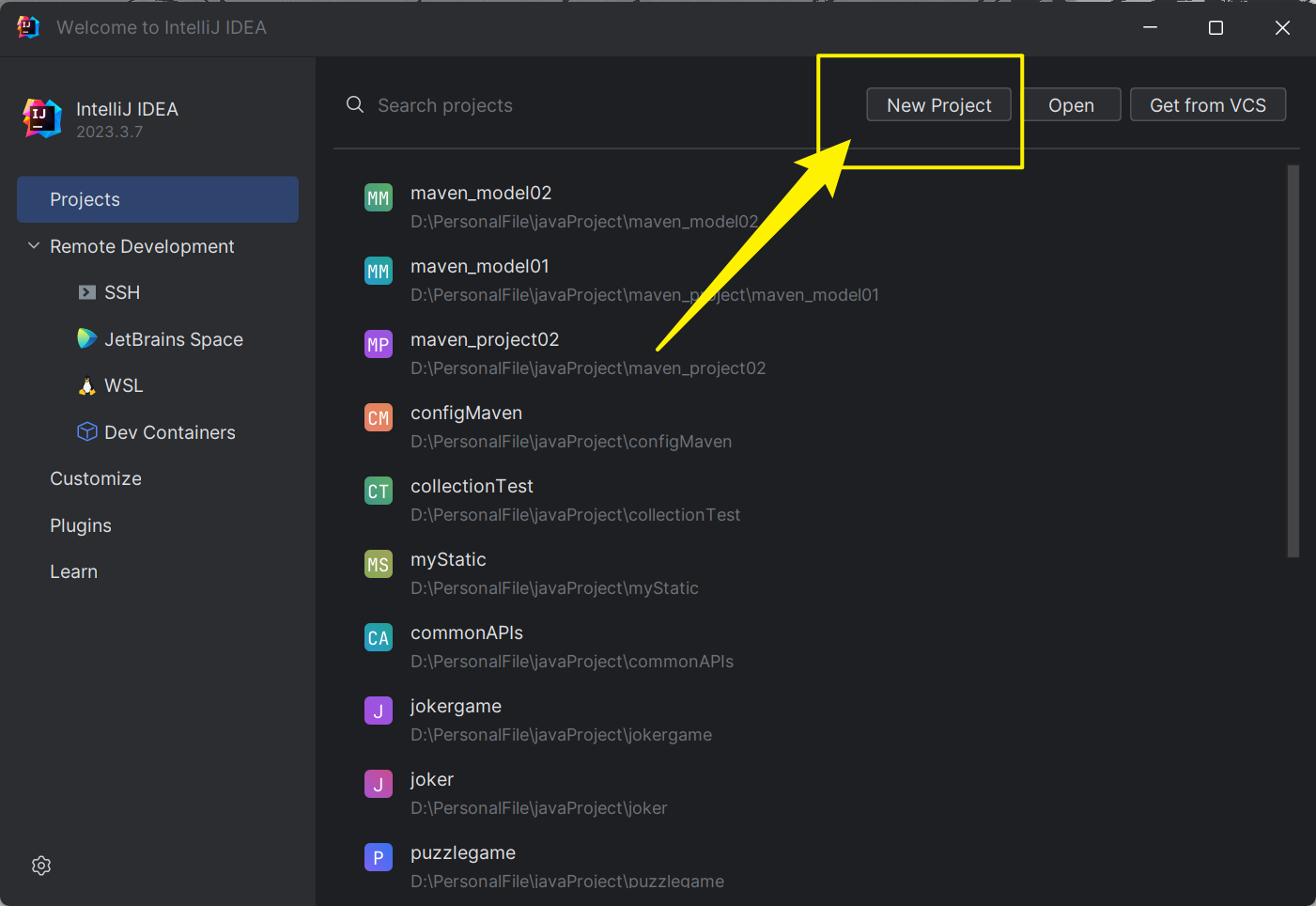The height and width of the screenshot is (906, 1316).
Task: Open the maven_model02 project
Action: pyautogui.click(x=481, y=193)
